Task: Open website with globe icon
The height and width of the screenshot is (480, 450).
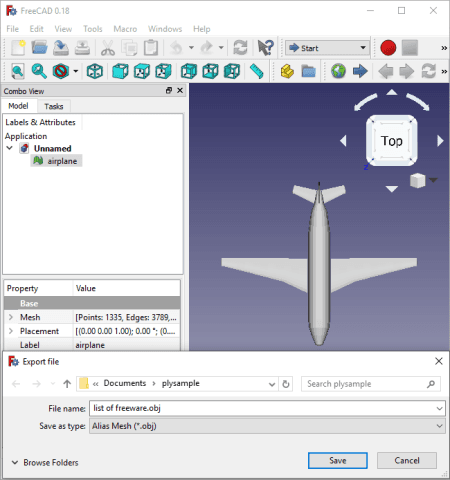Action: coord(338,71)
